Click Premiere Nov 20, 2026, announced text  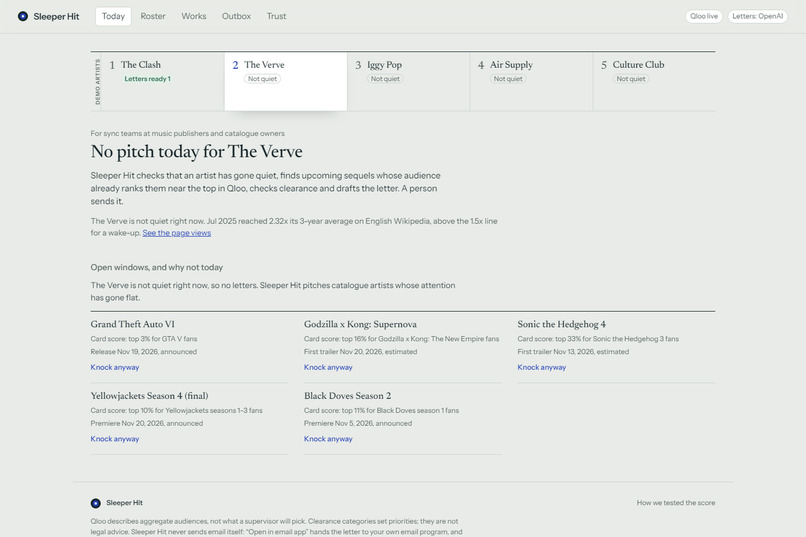[x=147, y=423]
